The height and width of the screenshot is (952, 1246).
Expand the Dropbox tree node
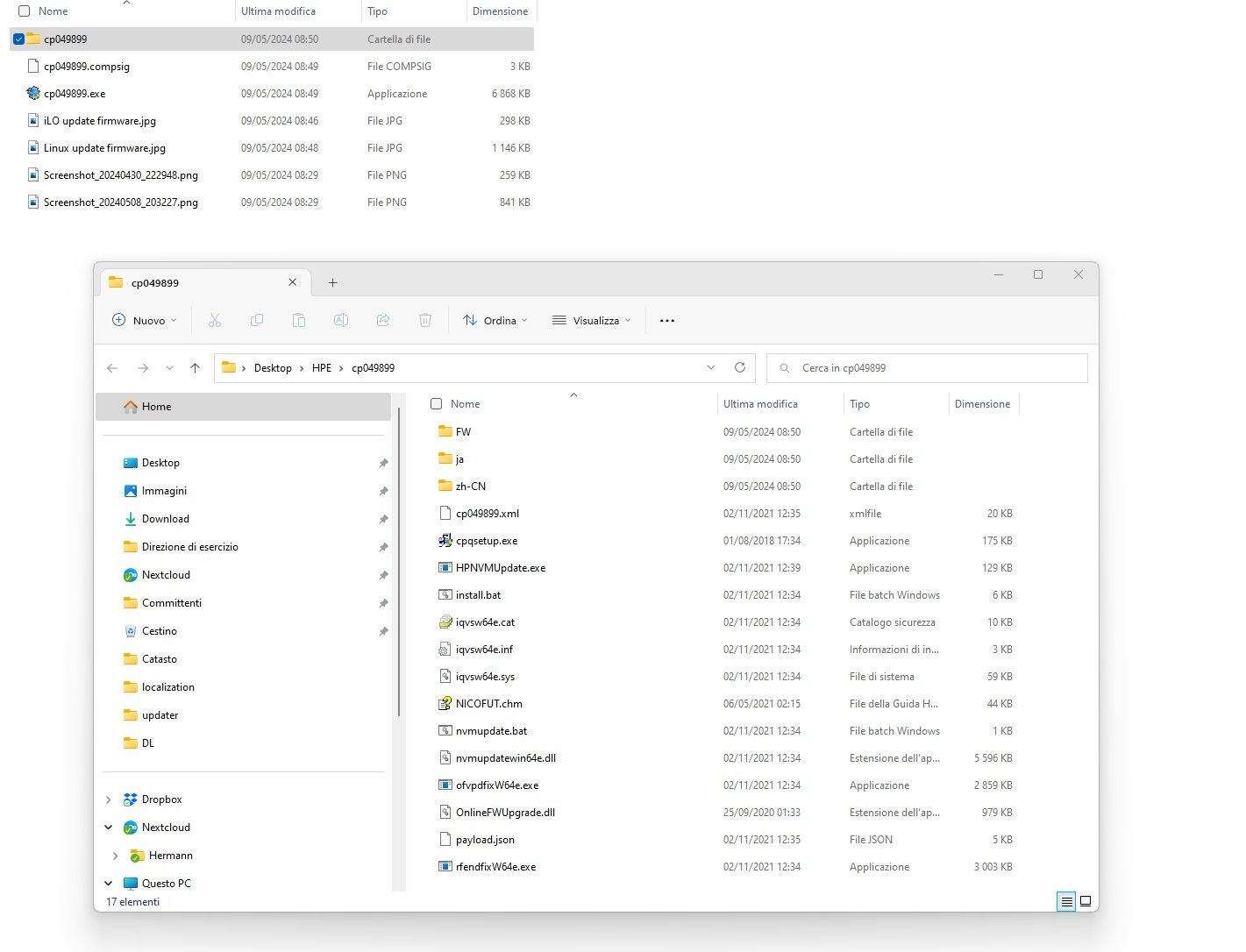click(109, 799)
